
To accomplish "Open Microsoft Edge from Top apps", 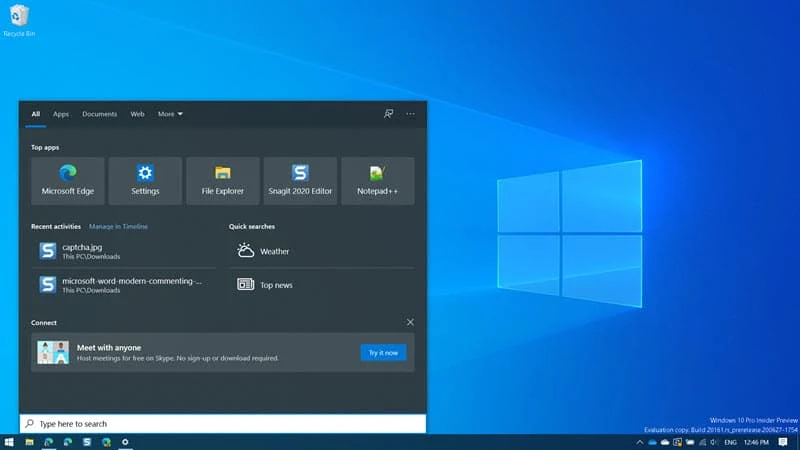I will (x=68, y=181).
